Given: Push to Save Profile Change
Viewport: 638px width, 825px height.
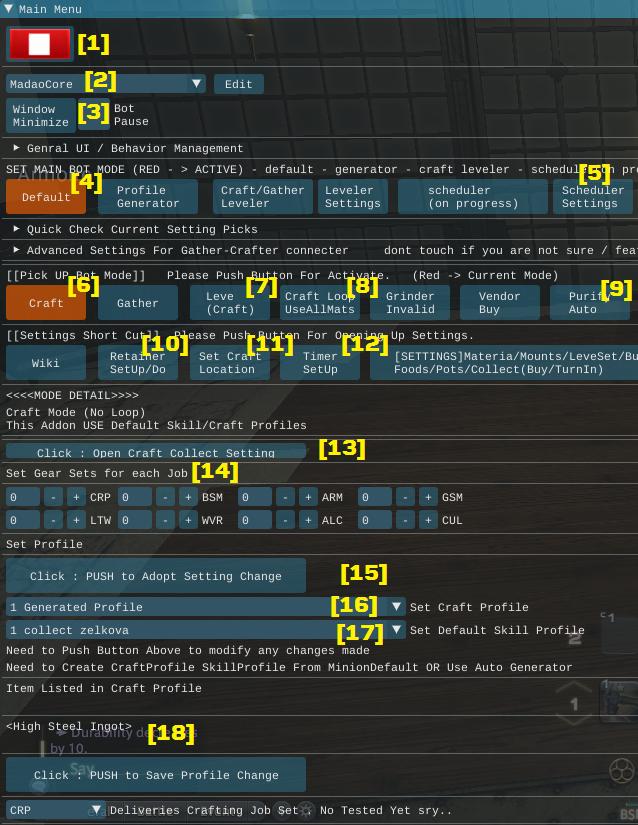Looking at the screenshot, I should click(x=155, y=775).
